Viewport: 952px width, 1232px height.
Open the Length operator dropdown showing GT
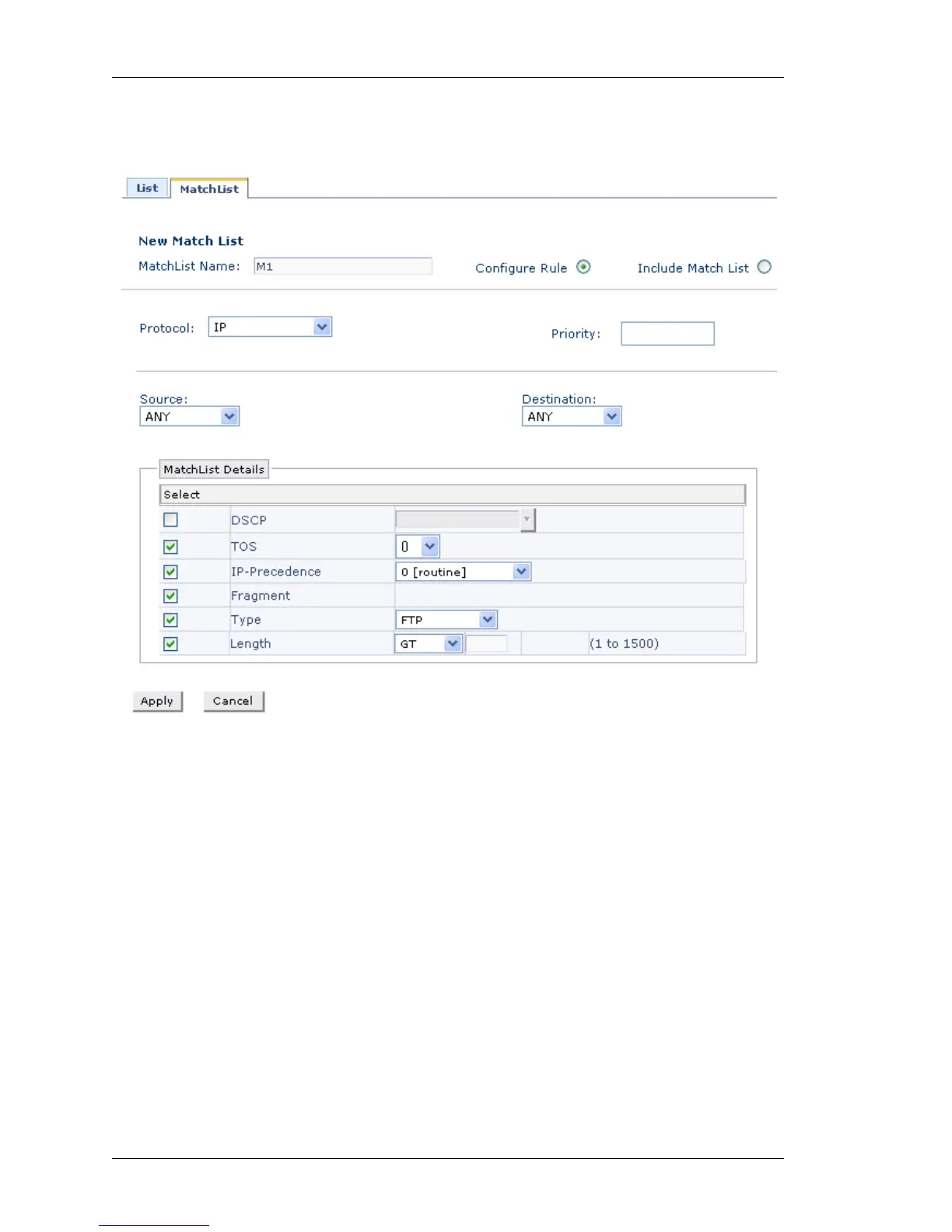[x=429, y=644]
